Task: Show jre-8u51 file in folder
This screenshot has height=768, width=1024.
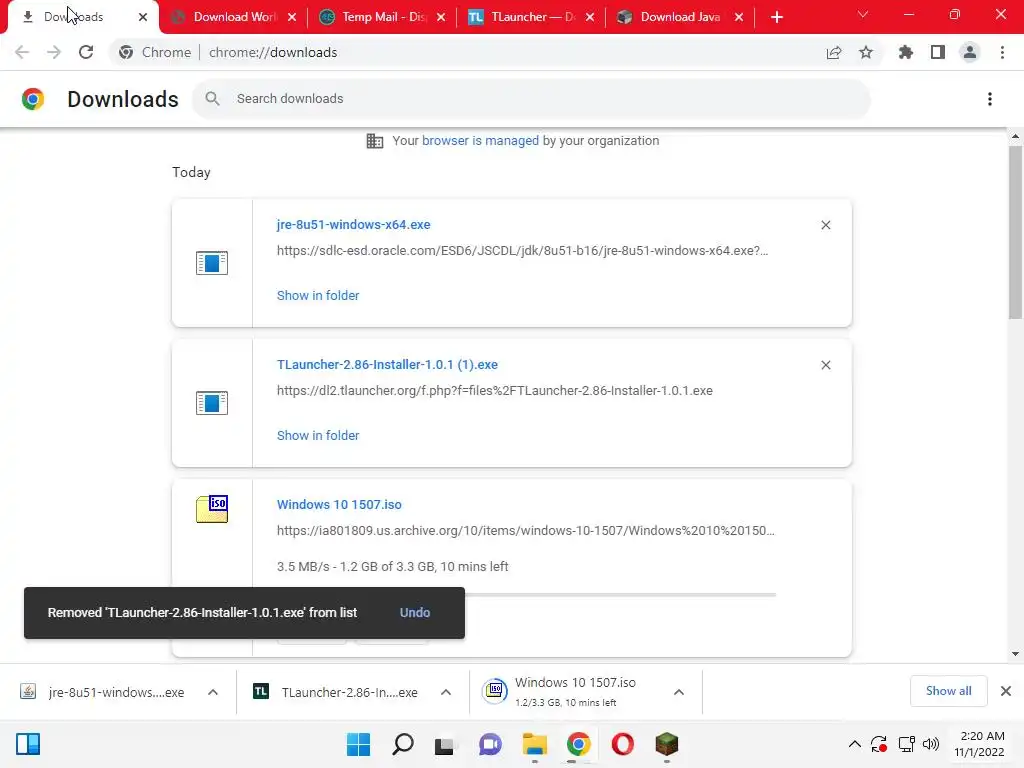Action: 318,295
